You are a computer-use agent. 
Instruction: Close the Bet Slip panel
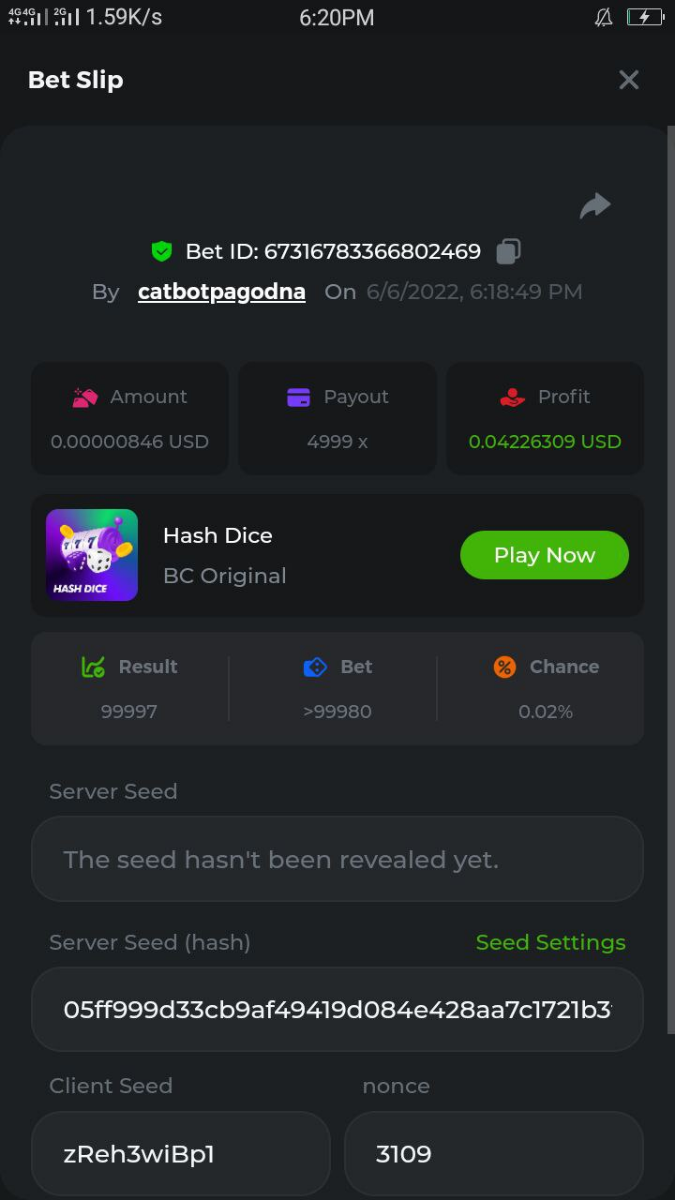click(628, 80)
